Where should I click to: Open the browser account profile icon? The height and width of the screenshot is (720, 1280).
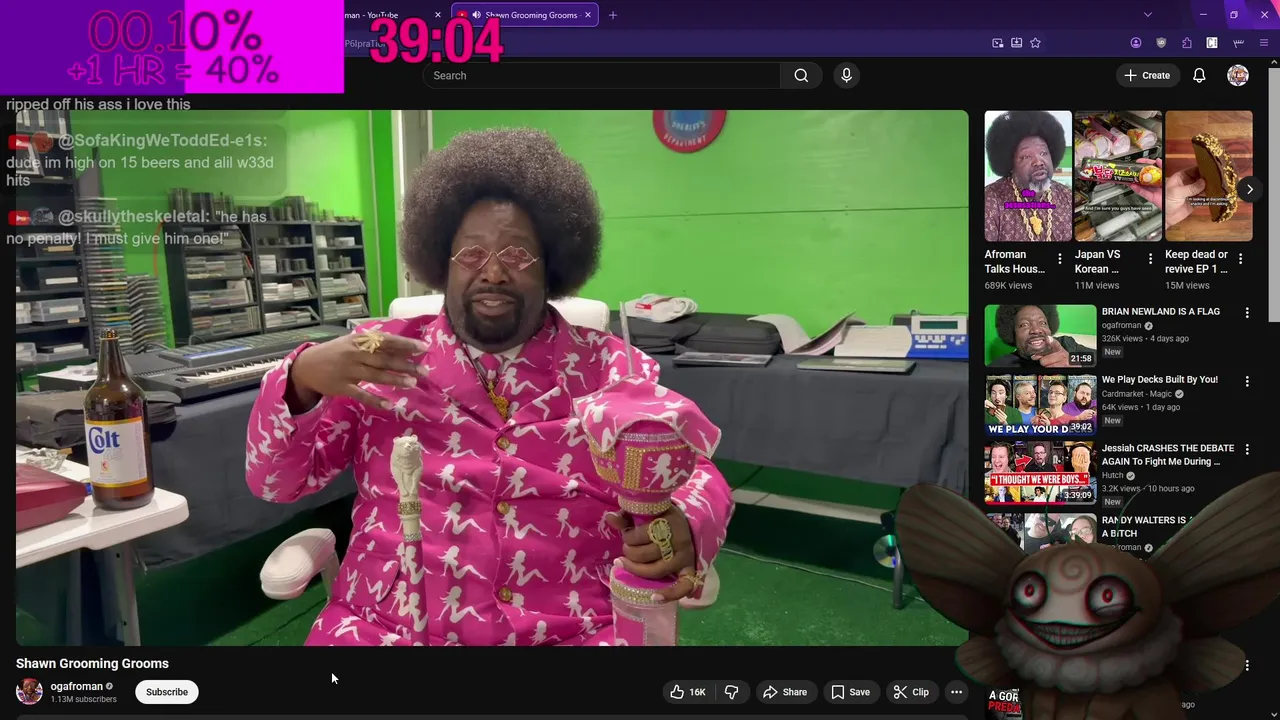(x=1136, y=43)
